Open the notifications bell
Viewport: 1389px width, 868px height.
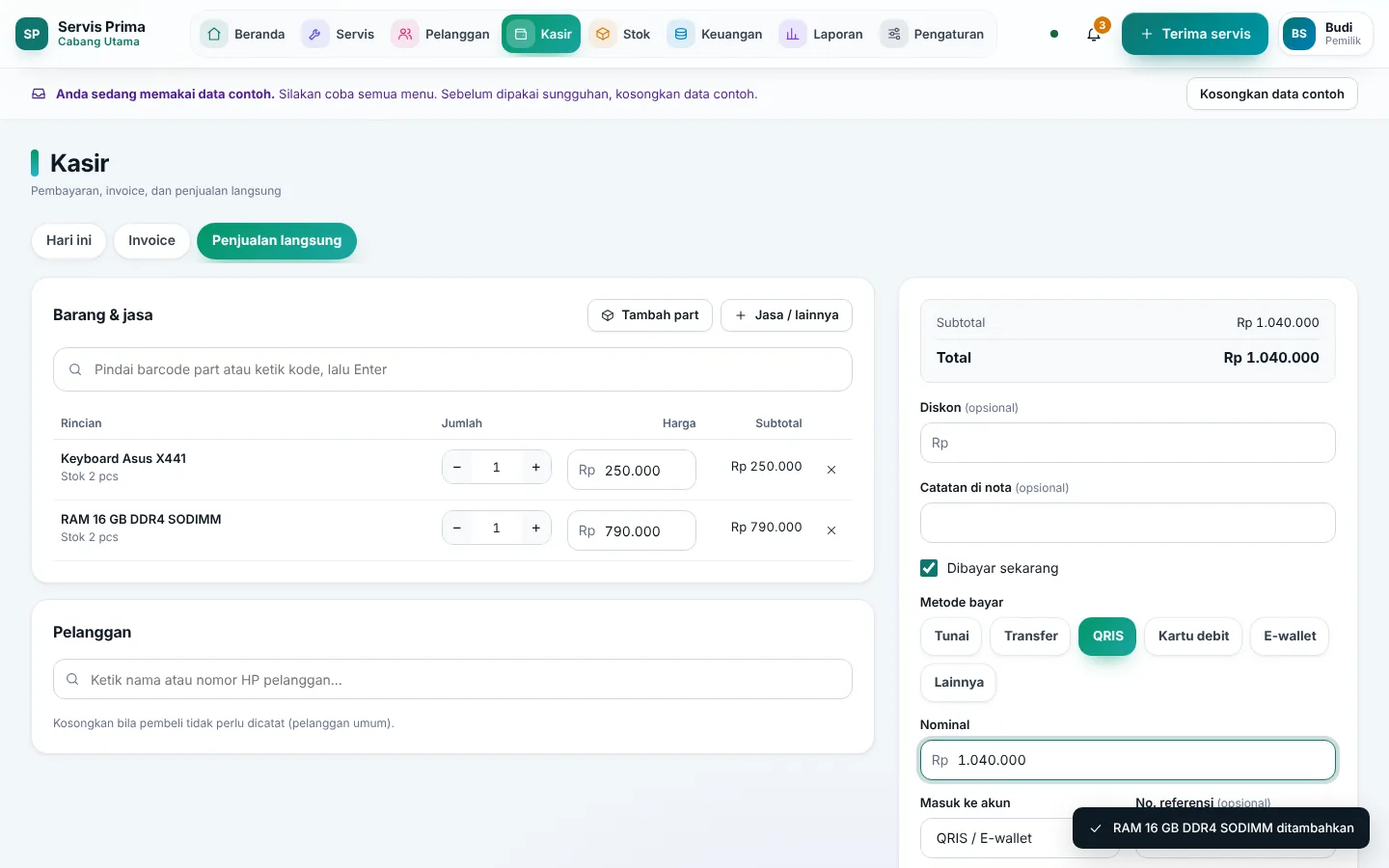pos(1093,34)
